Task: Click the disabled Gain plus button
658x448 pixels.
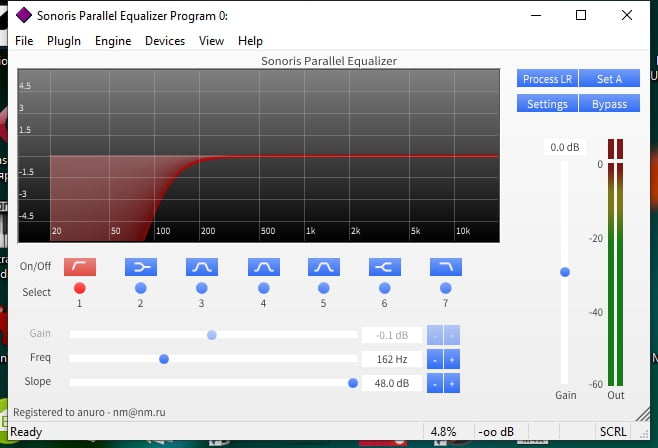Action: (x=452, y=335)
